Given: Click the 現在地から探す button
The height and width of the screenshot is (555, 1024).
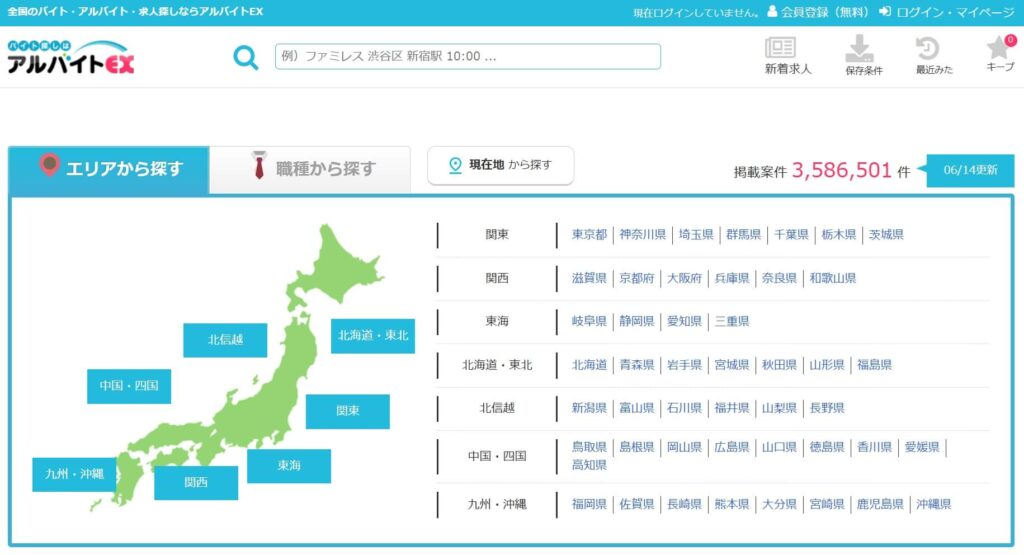Looking at the screenshot, I should 500,165.
